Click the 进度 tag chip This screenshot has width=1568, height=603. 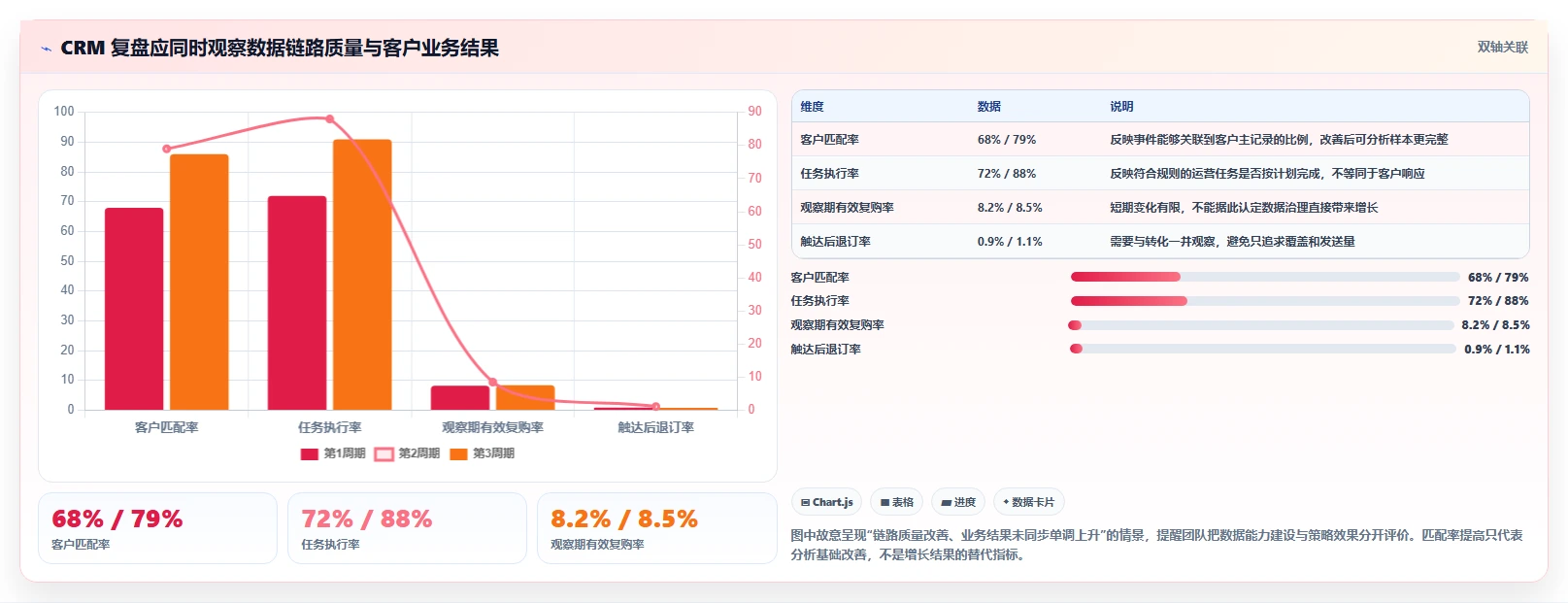click(958, 502)
